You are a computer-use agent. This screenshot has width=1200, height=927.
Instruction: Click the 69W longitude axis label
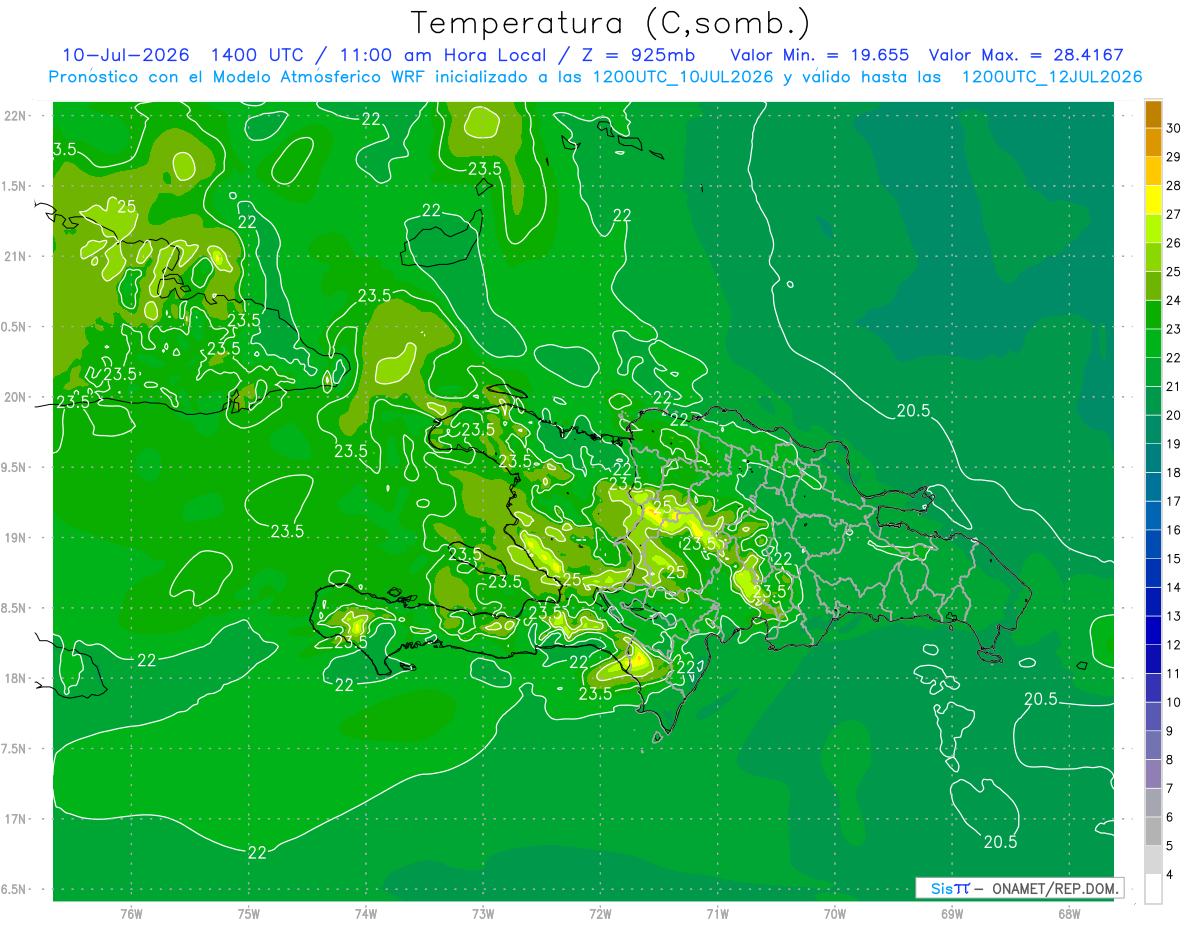tap(952, 914)
